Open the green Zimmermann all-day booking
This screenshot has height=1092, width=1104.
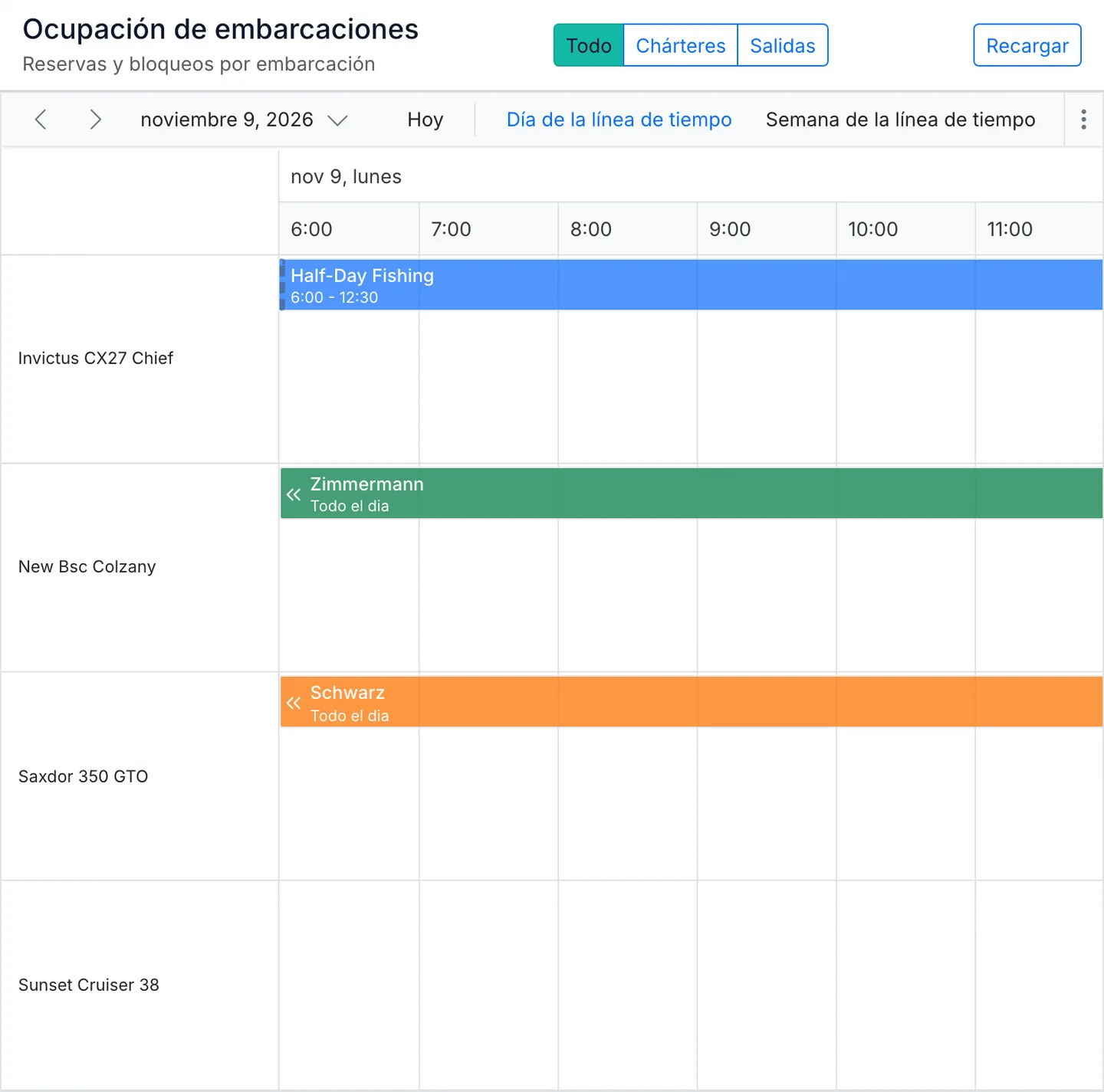pos(692,493)
